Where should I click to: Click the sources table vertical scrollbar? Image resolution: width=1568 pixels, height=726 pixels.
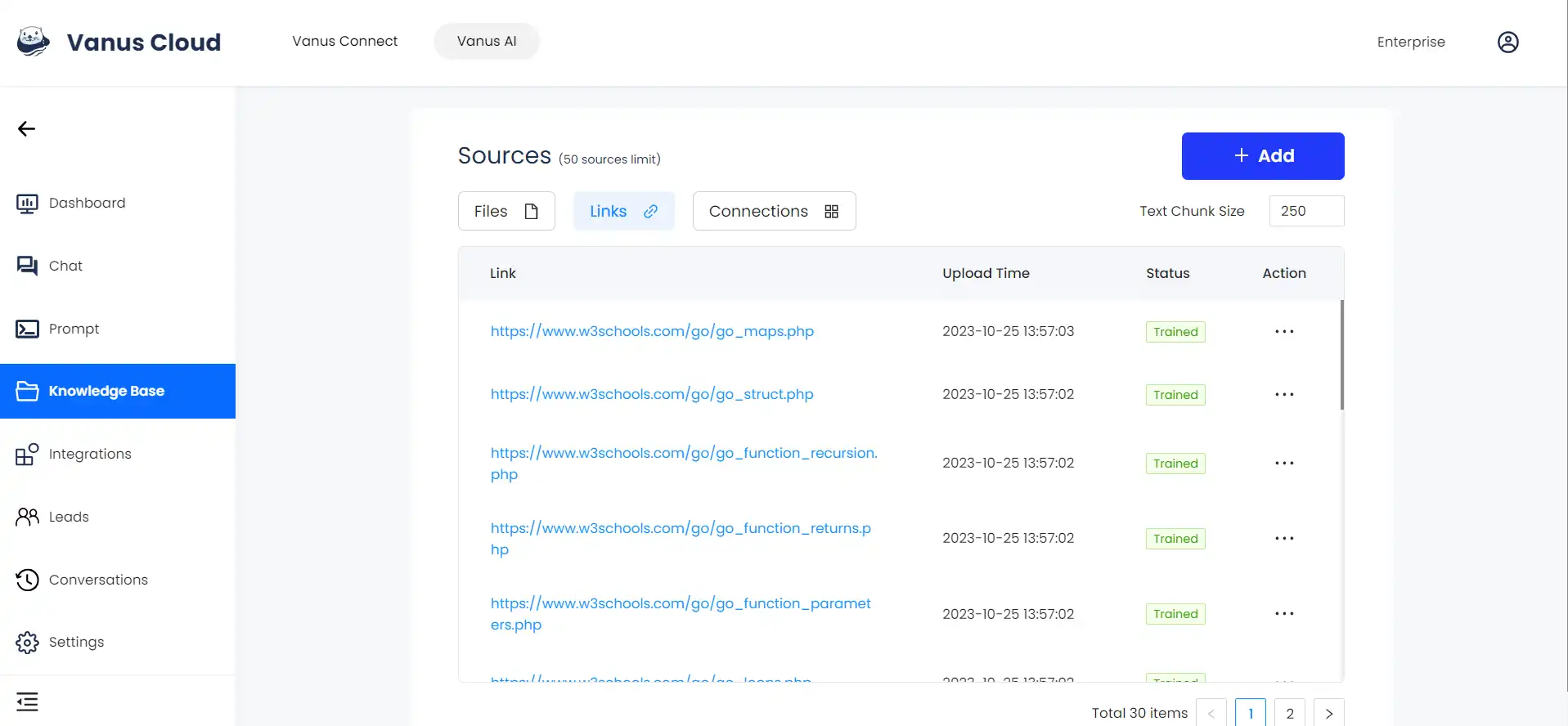pyautogui.click(x=1342, y=355)
